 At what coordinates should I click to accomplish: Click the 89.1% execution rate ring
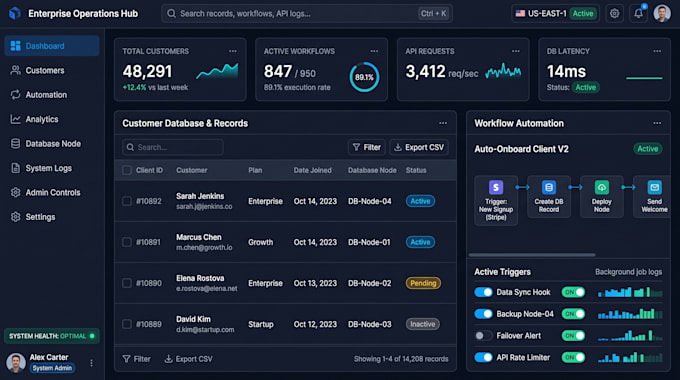click(364, 77)
